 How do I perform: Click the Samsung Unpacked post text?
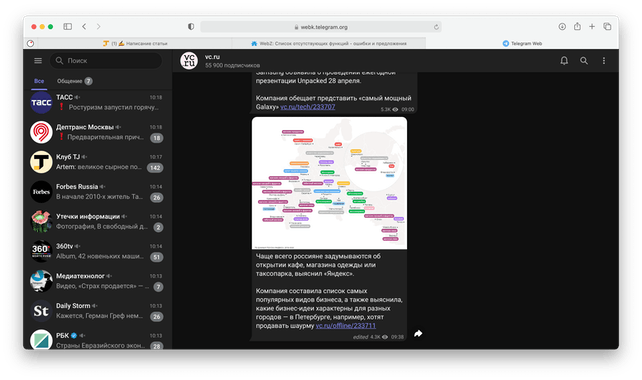(333, 90)
